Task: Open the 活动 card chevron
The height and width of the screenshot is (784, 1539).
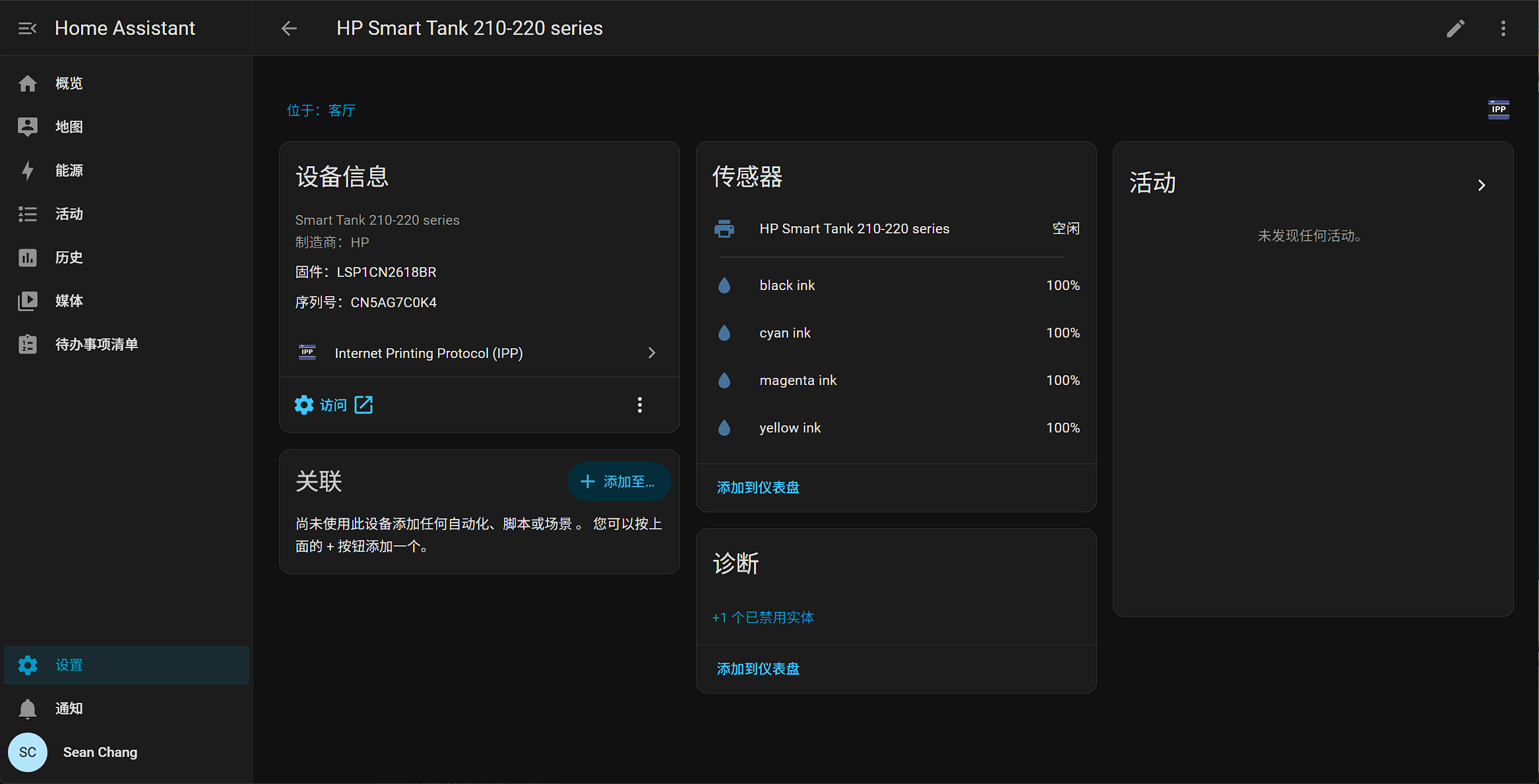Action: tap(1482, 185)
